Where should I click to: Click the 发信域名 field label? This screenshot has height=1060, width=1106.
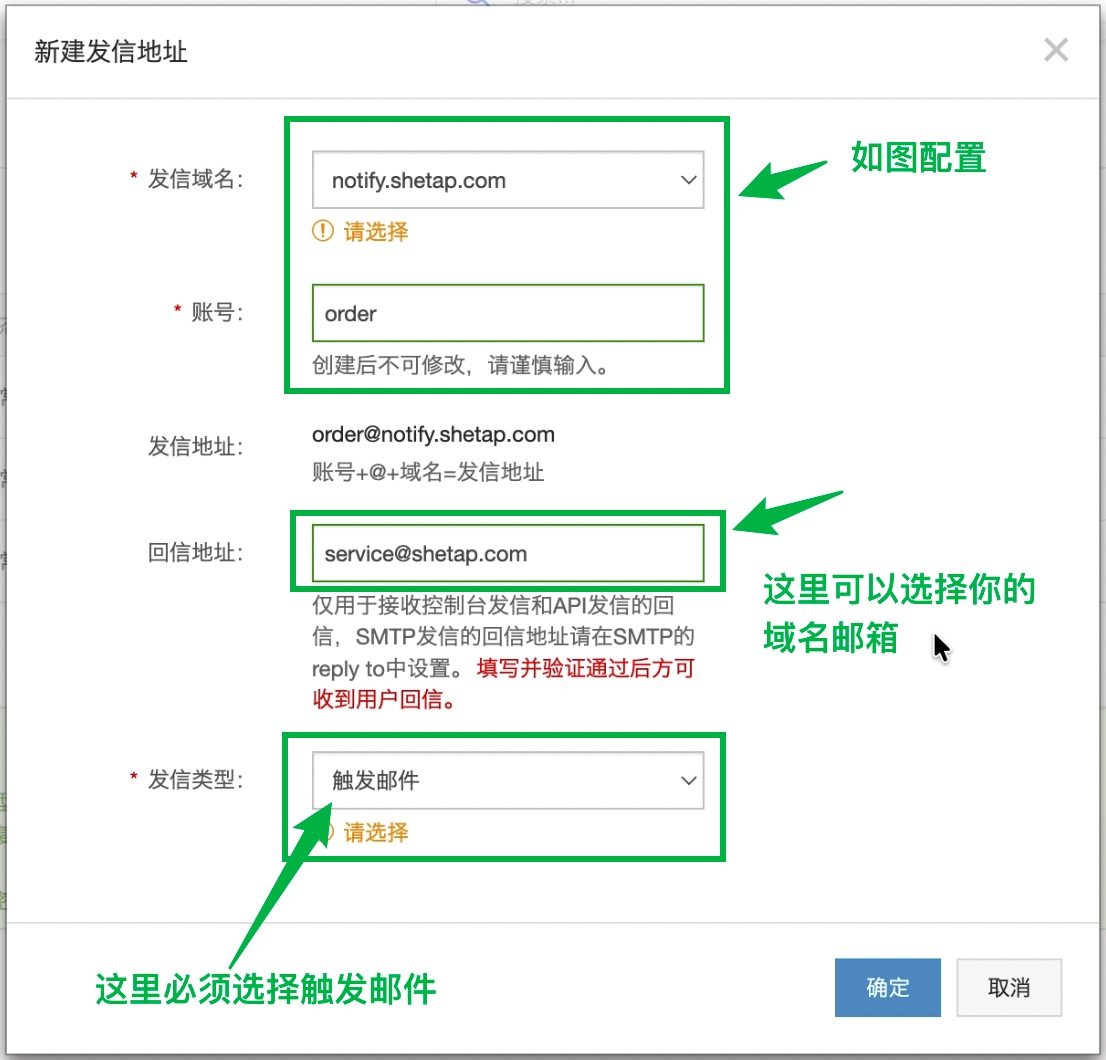(195, 179)
